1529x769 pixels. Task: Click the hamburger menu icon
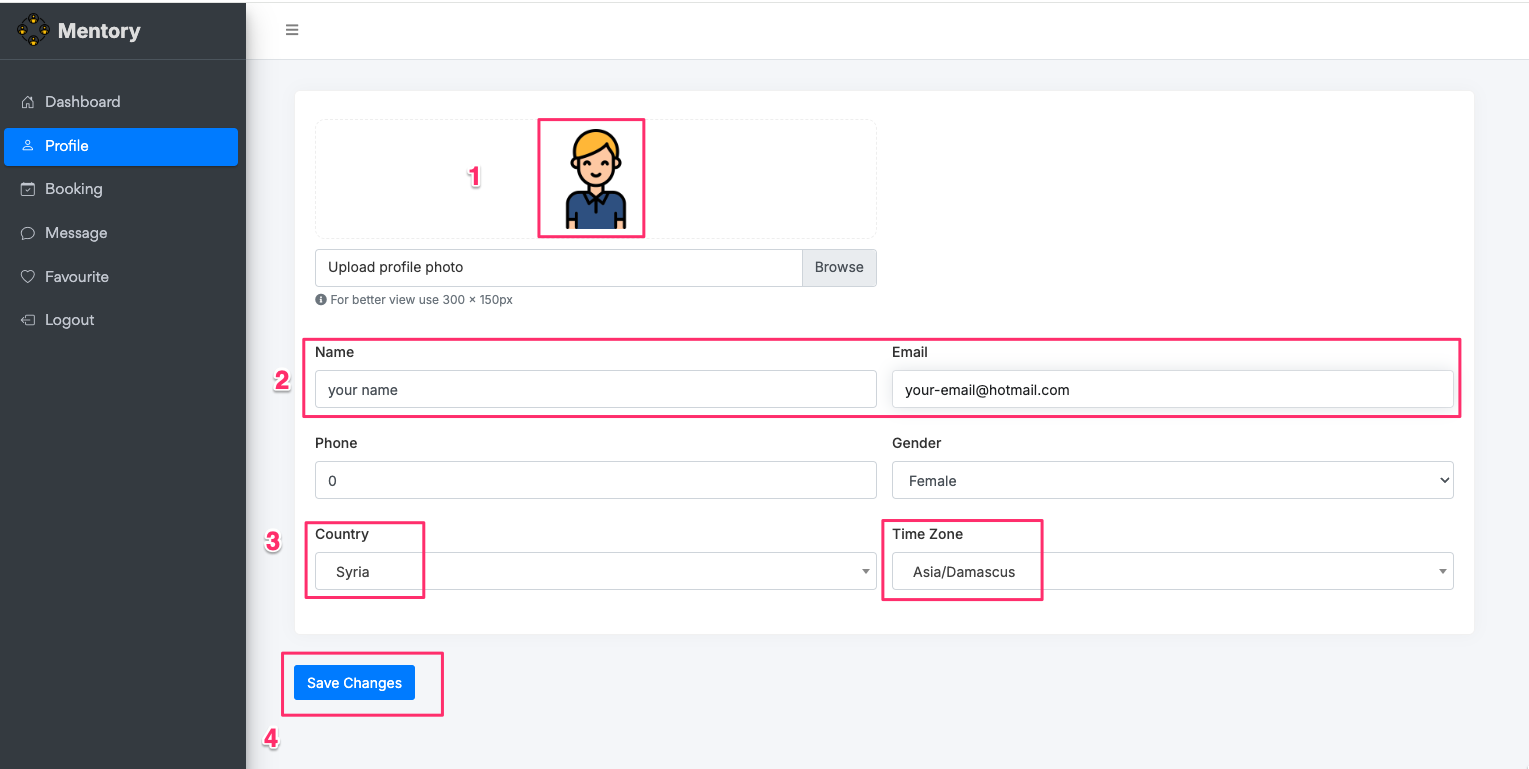click(291, 29)
